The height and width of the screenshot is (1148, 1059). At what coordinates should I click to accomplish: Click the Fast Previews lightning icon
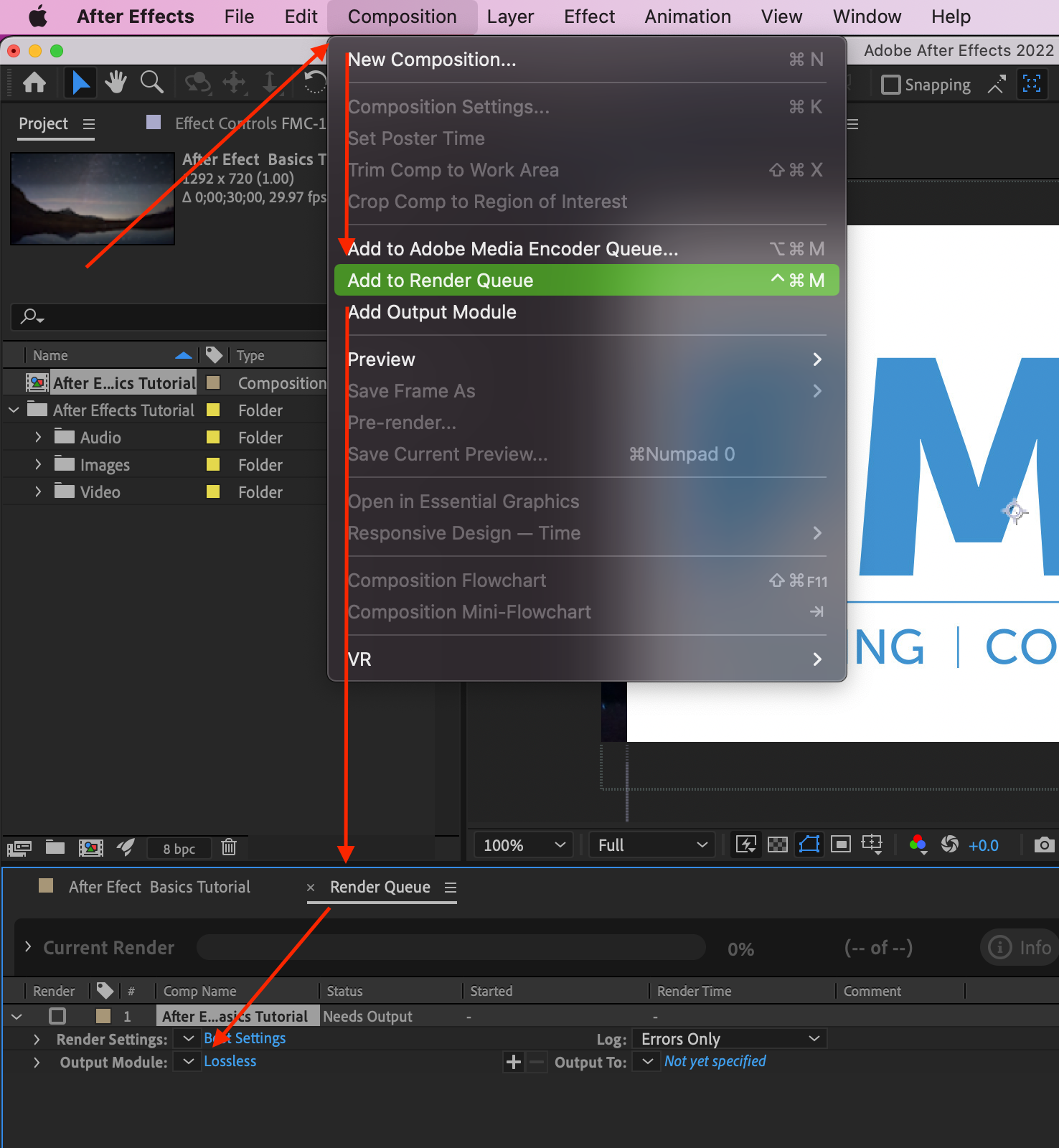(x=746, y=844)
